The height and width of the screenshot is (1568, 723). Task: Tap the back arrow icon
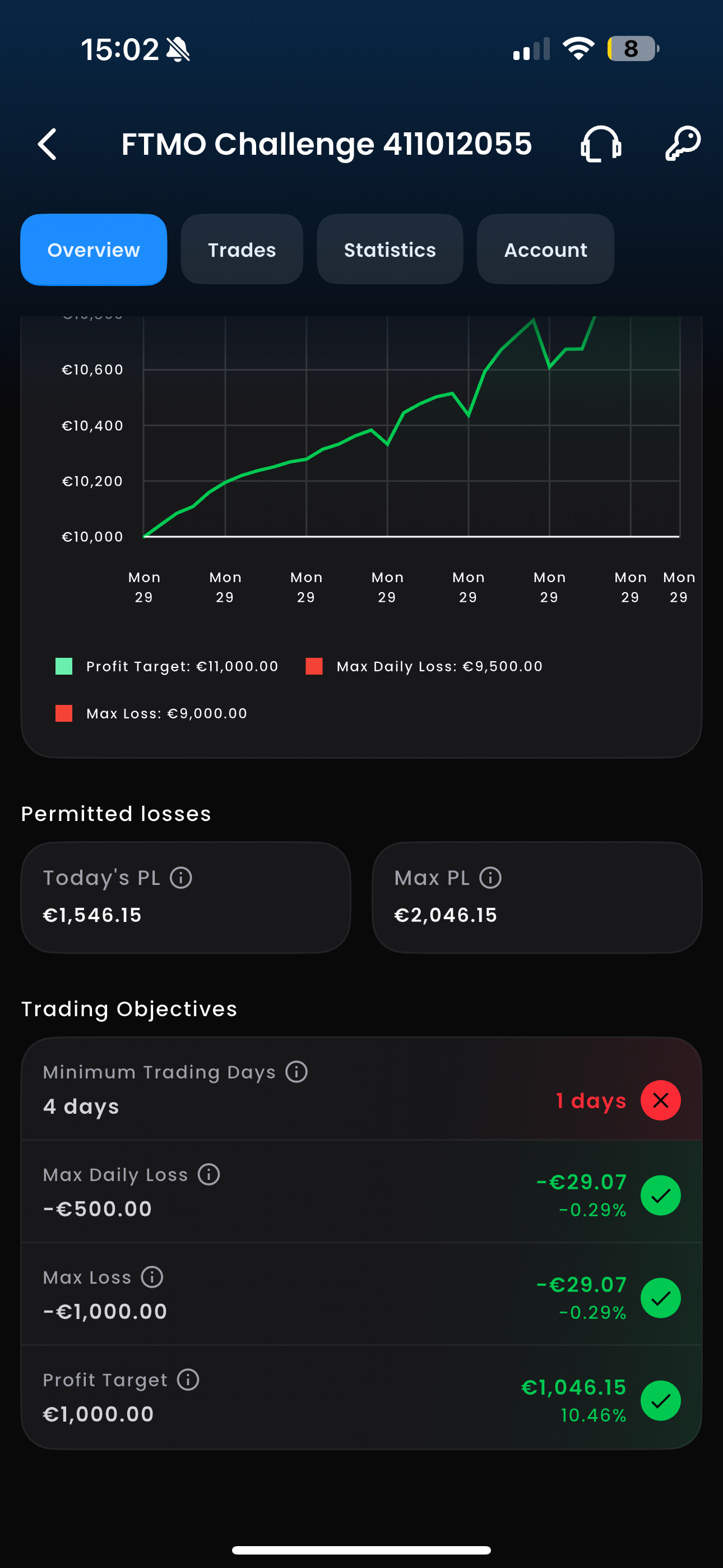coord(48,144)
